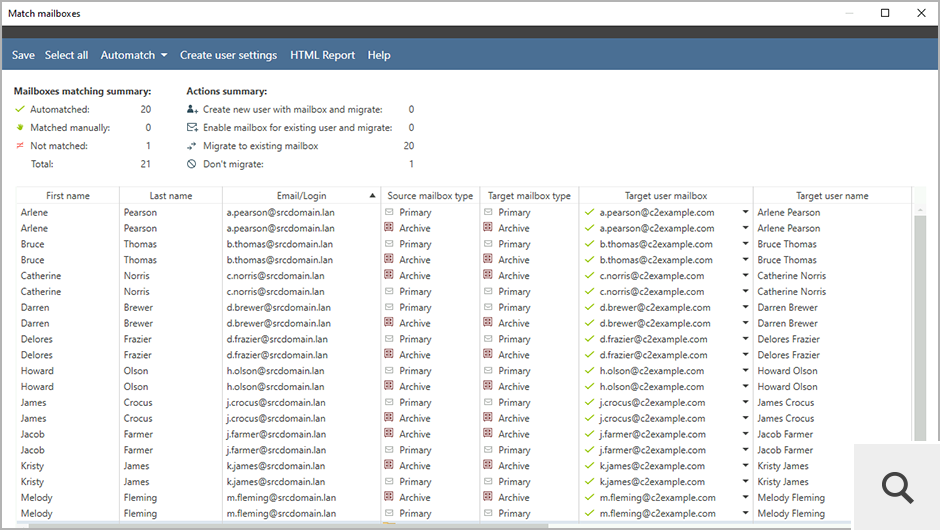Click target Primary icon in second Catherine Norris row
Viewport: 940px width, 530px height.
pos(488,291)
